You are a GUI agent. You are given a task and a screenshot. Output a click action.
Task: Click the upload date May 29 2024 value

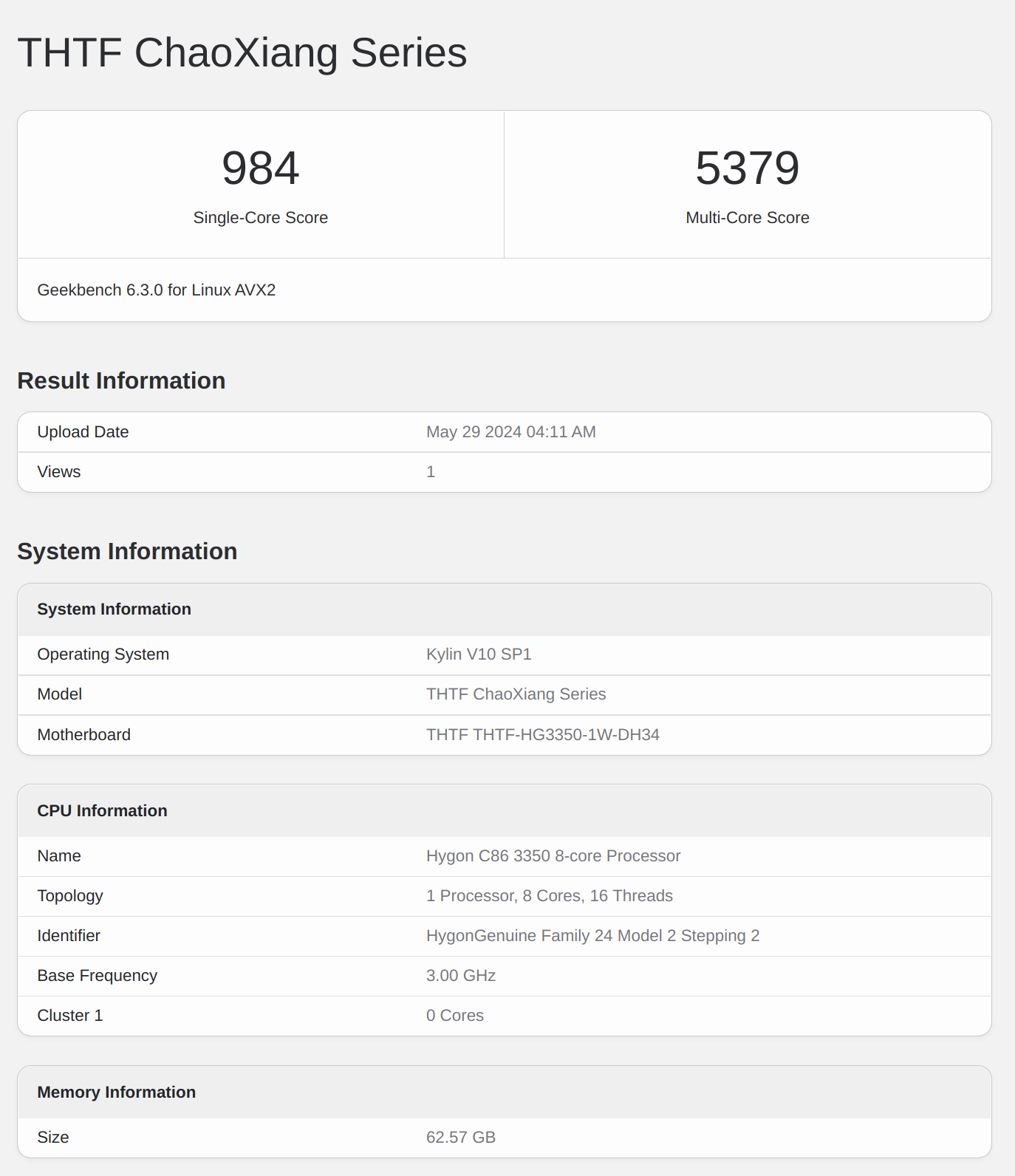coord(510,432)
